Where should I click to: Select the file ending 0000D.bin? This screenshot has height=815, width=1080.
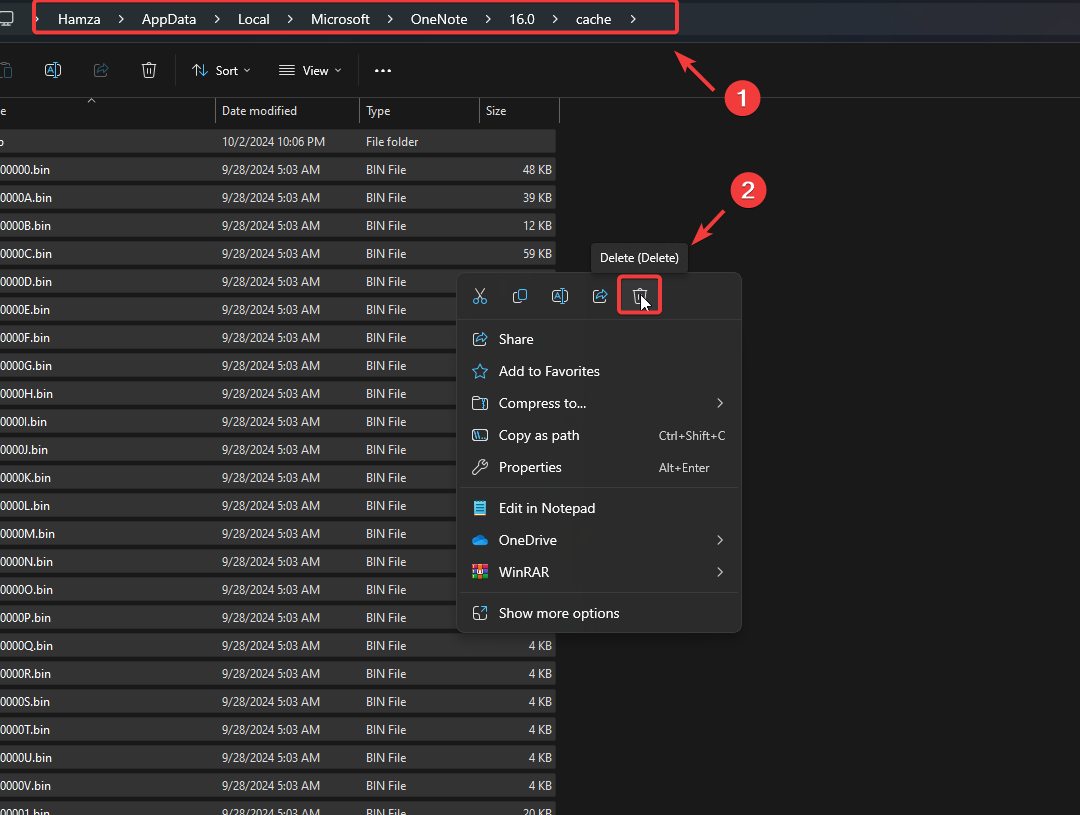[x=229, y=282]
